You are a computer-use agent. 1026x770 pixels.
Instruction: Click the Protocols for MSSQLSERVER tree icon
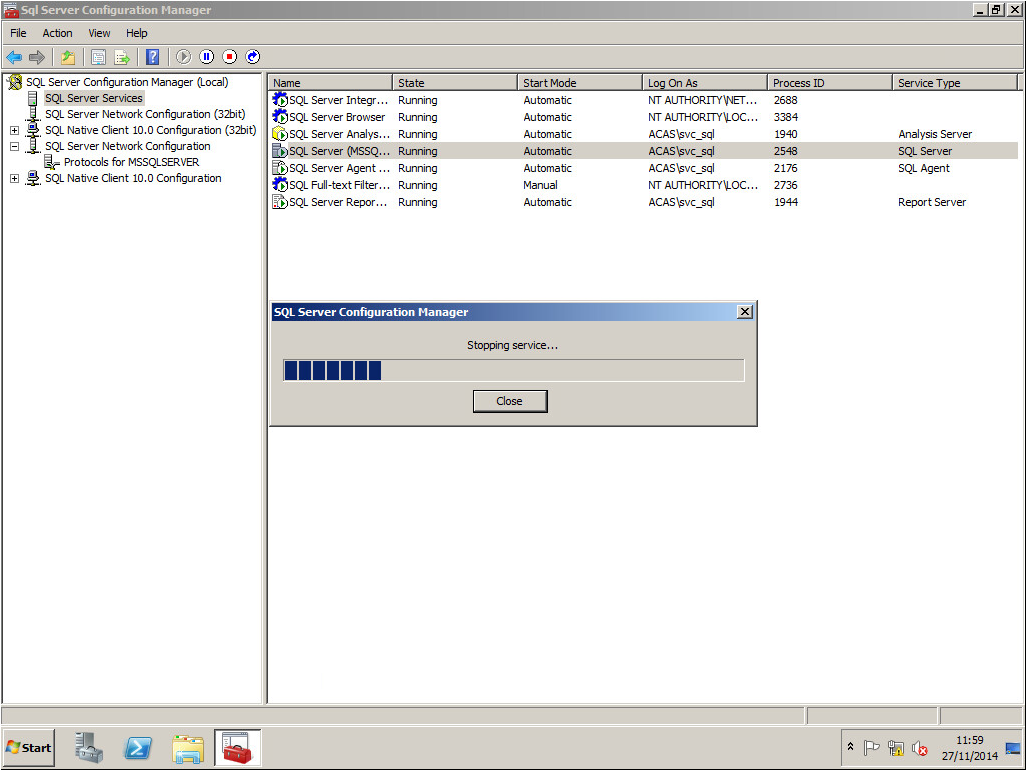pyautogui.click(x=52, y=162)
